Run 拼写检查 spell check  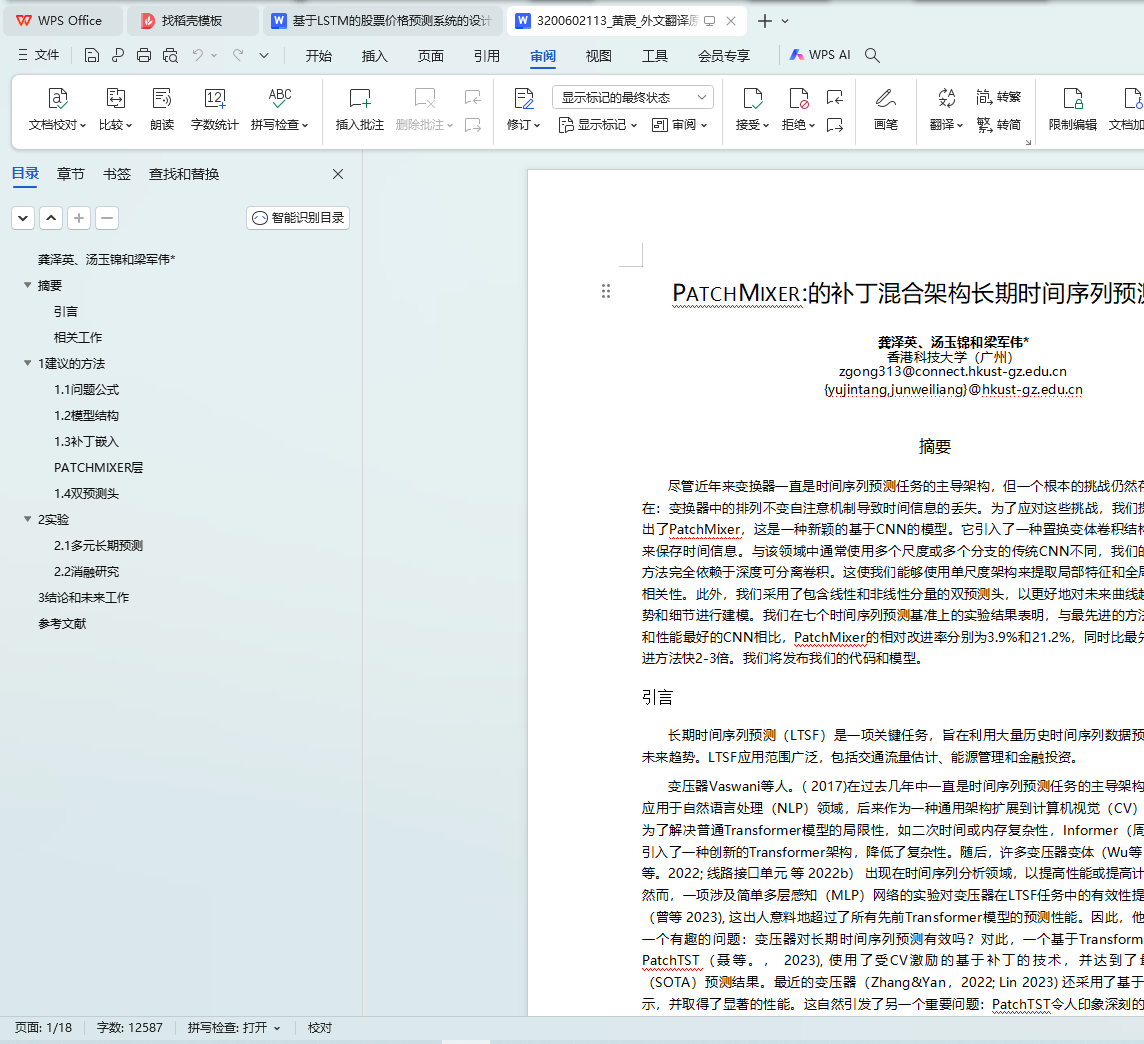(x=279, y=109)
